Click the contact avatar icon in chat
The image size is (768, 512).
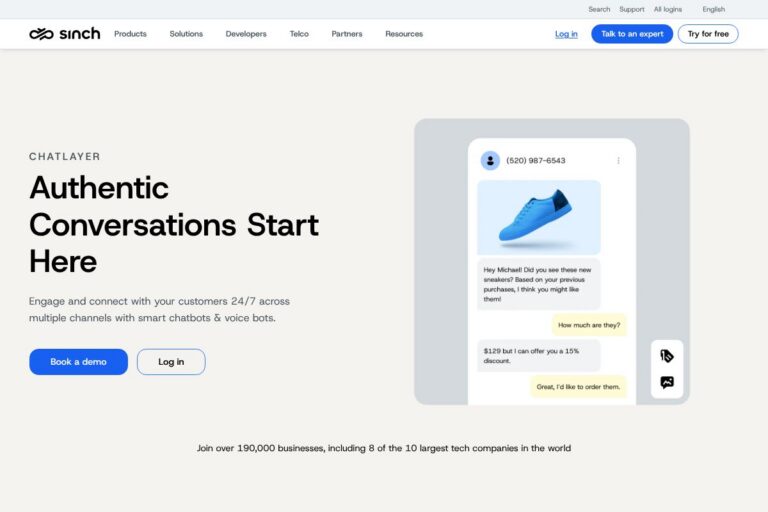[490, 160]
